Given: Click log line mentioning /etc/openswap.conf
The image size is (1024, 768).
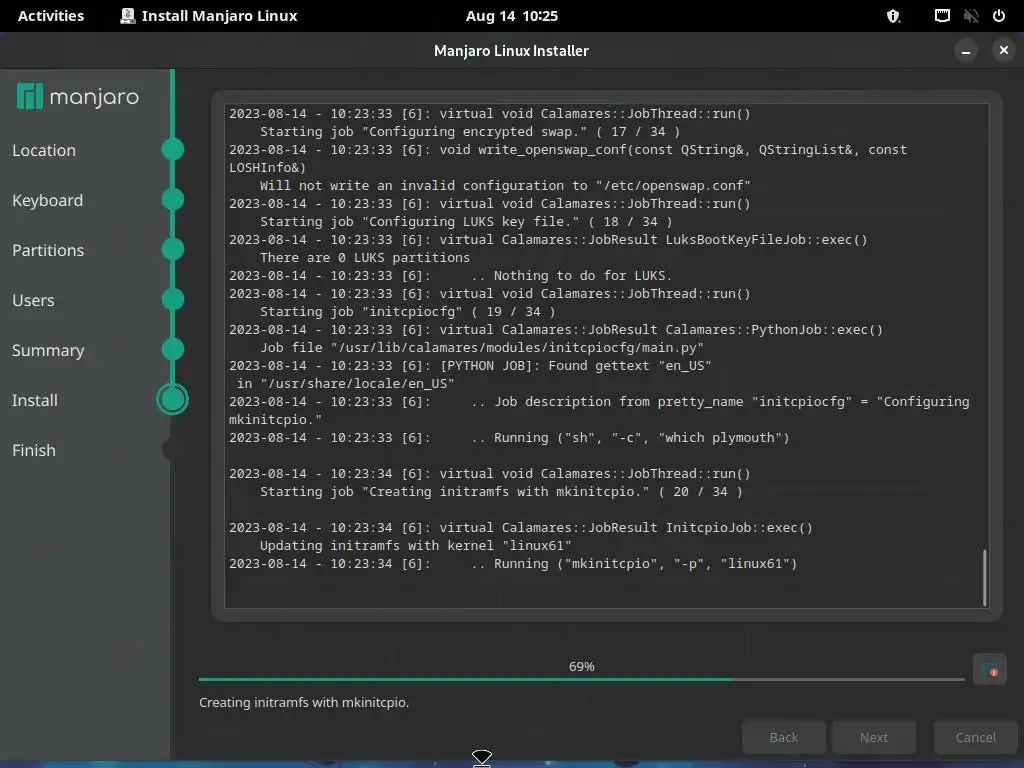Looking at the screenshot, I should pyautogui.click(x=505, y=185).
